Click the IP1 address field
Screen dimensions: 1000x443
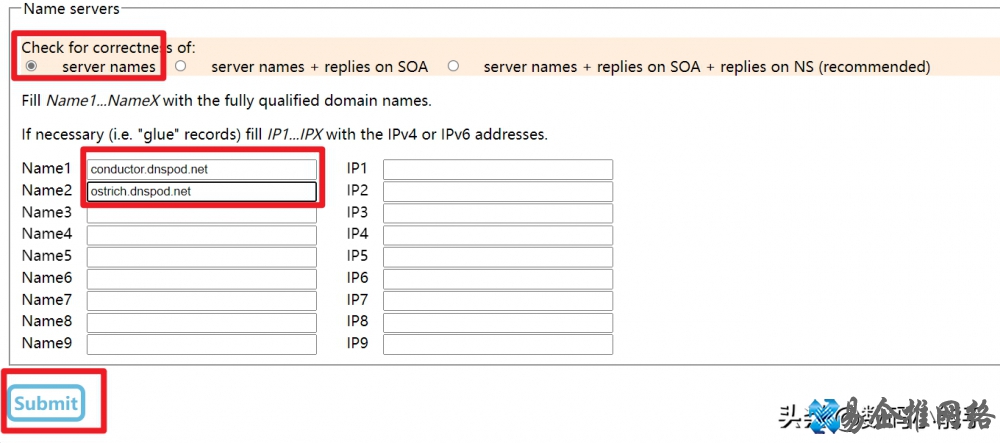point(498,170)
